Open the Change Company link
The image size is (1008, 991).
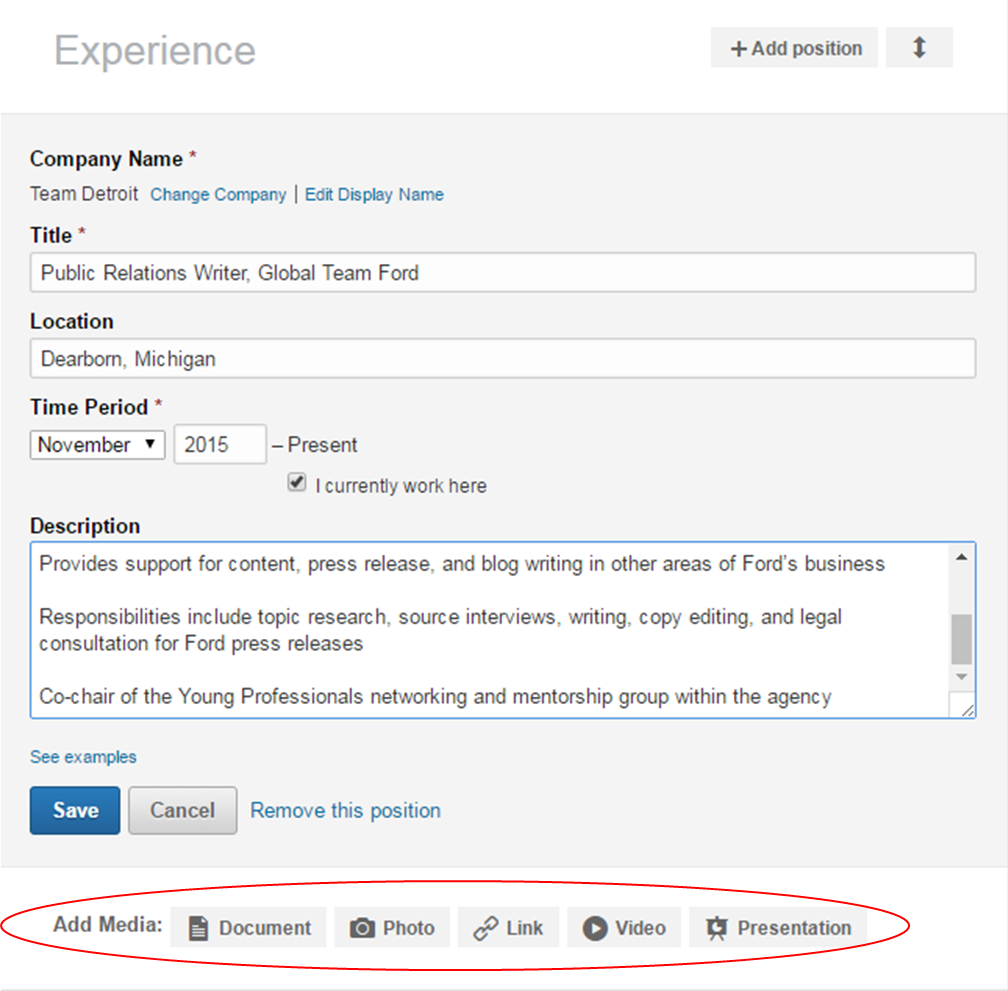[218, 194]
